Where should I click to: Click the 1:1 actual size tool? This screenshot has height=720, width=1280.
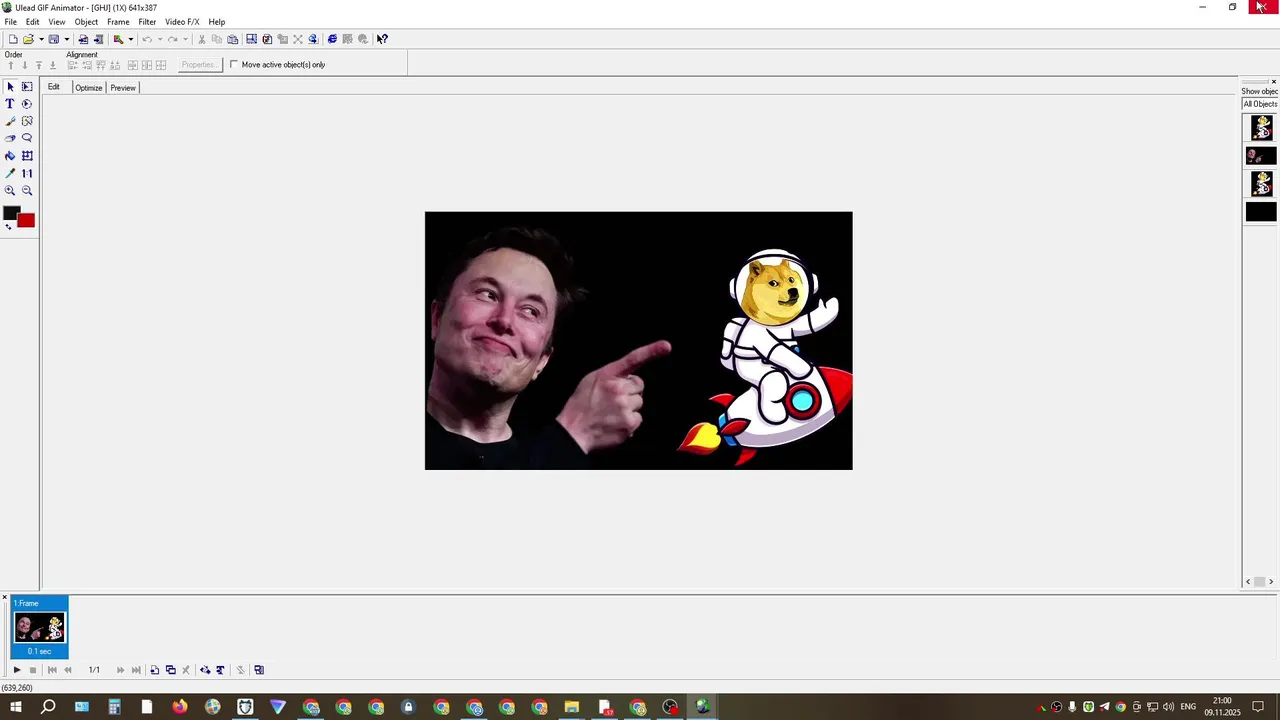[27, 173]
